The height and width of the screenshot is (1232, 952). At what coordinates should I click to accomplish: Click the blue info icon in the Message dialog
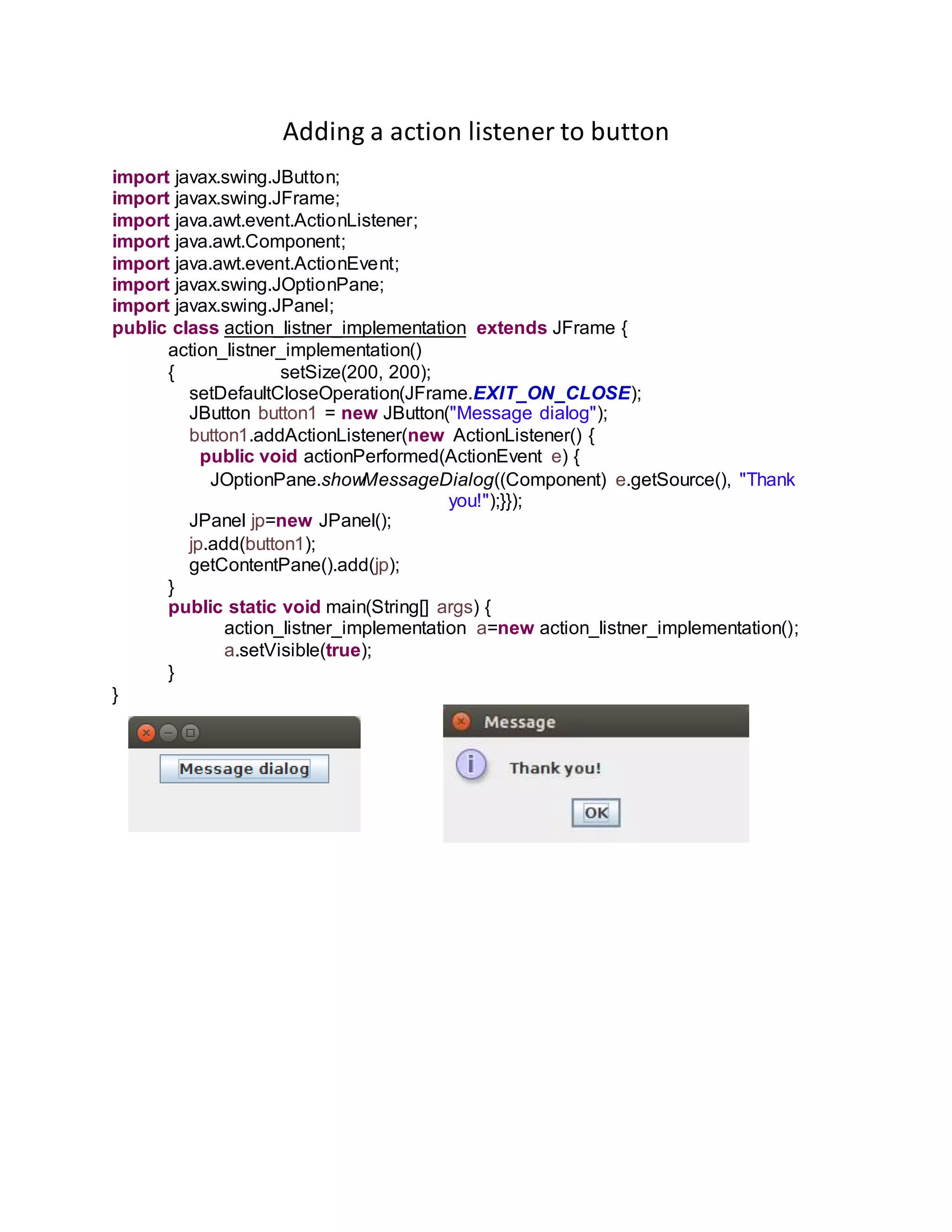pyautogui.click(x=471, y=764)
